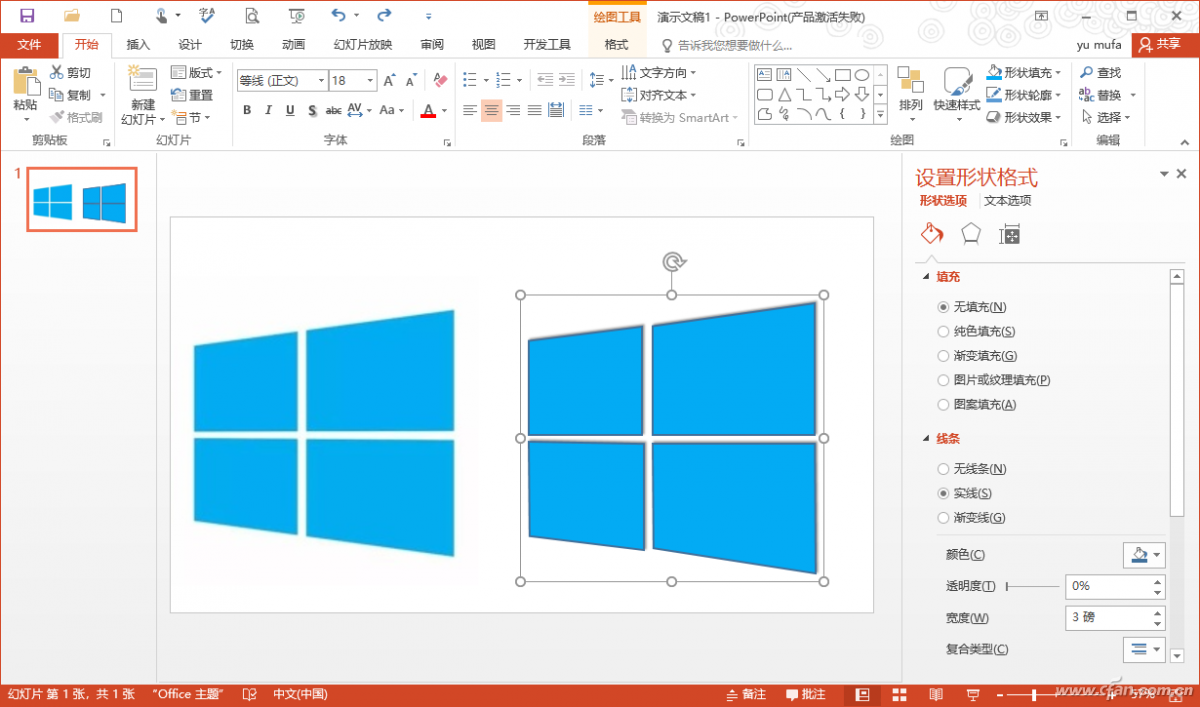Switch to the 动画 Animations tab
Screen dimensions: 1200x707
coord(294,45)
